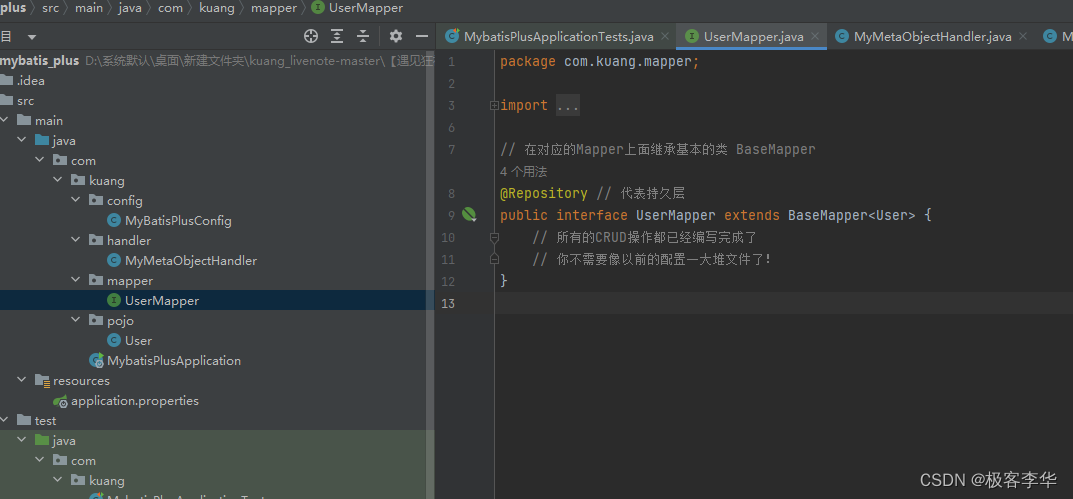Viewport: 1073px width, 499px height.
Task: Click the resources folder icon
Action: pyautogui.click(x=42, y=381)
